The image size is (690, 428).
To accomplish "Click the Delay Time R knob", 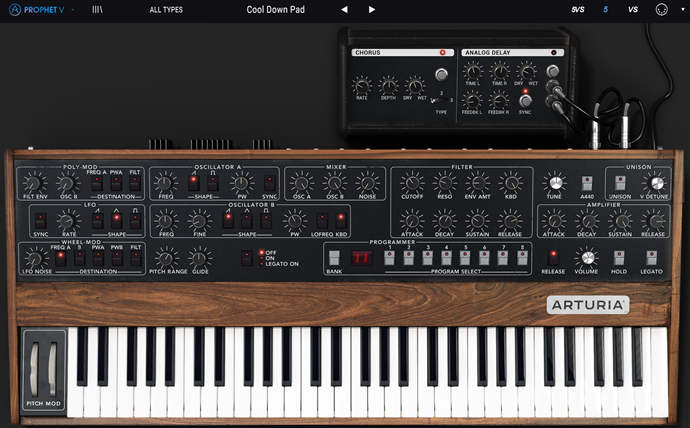I will click(x=499, y=70).
